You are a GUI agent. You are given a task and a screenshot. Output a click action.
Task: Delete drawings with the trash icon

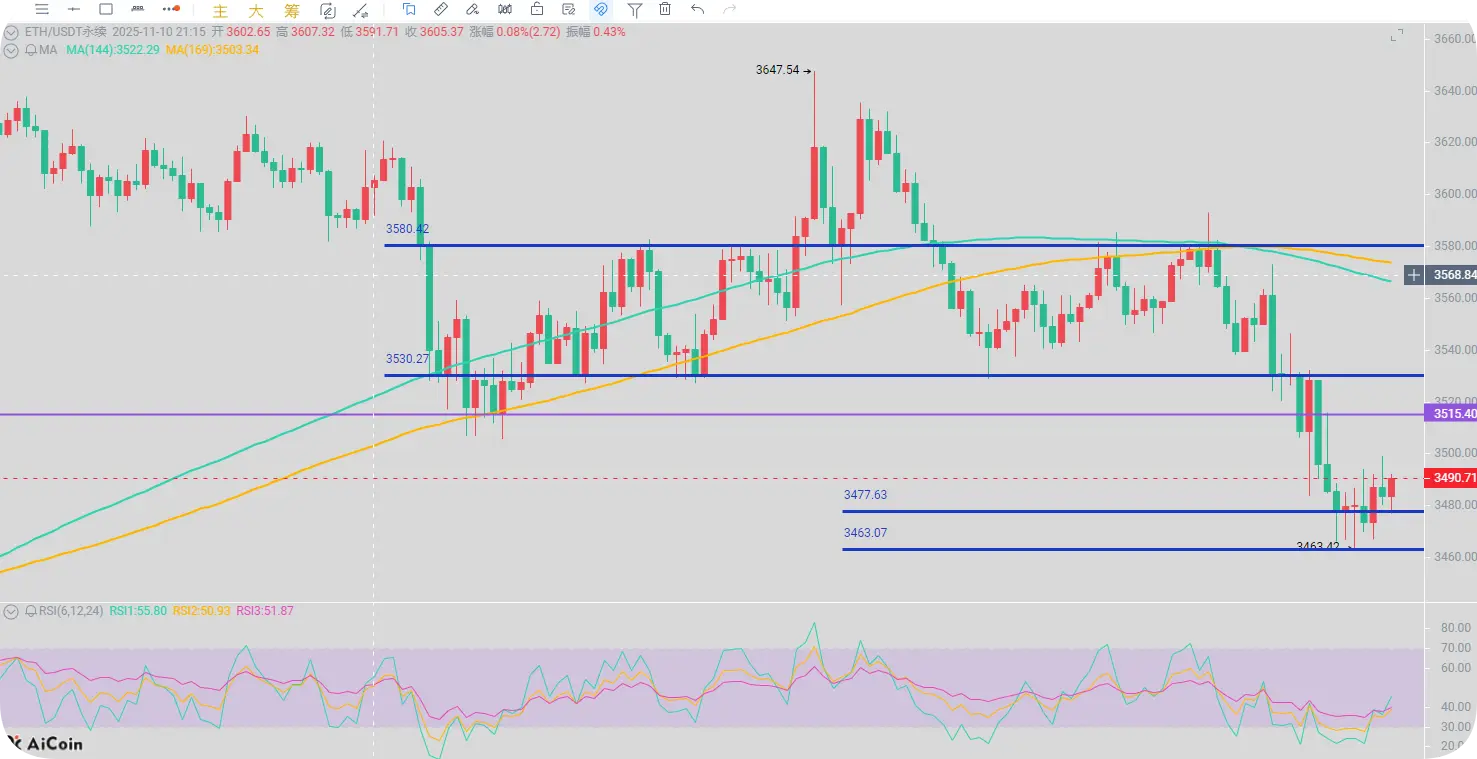[x=665, y=9]
